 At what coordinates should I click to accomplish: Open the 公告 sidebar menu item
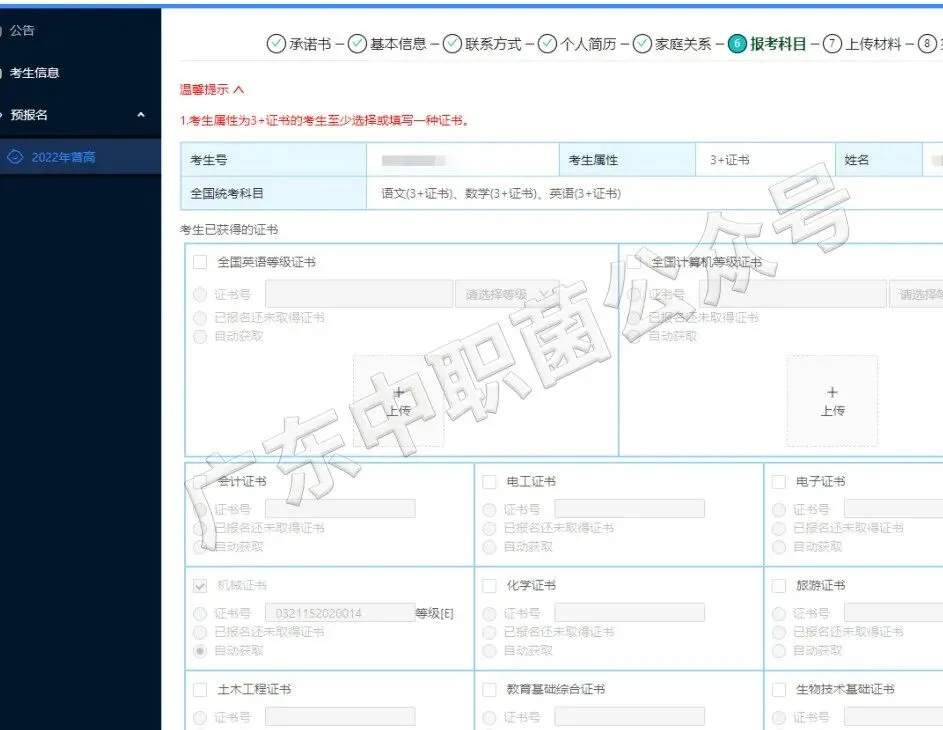click(22, 31)
